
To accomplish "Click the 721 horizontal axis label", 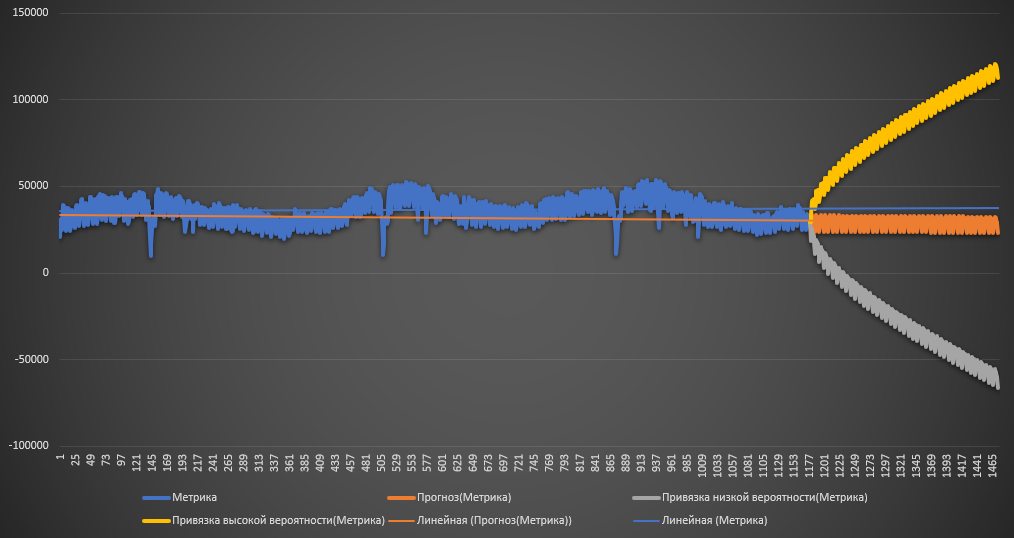I will (519, 466).
